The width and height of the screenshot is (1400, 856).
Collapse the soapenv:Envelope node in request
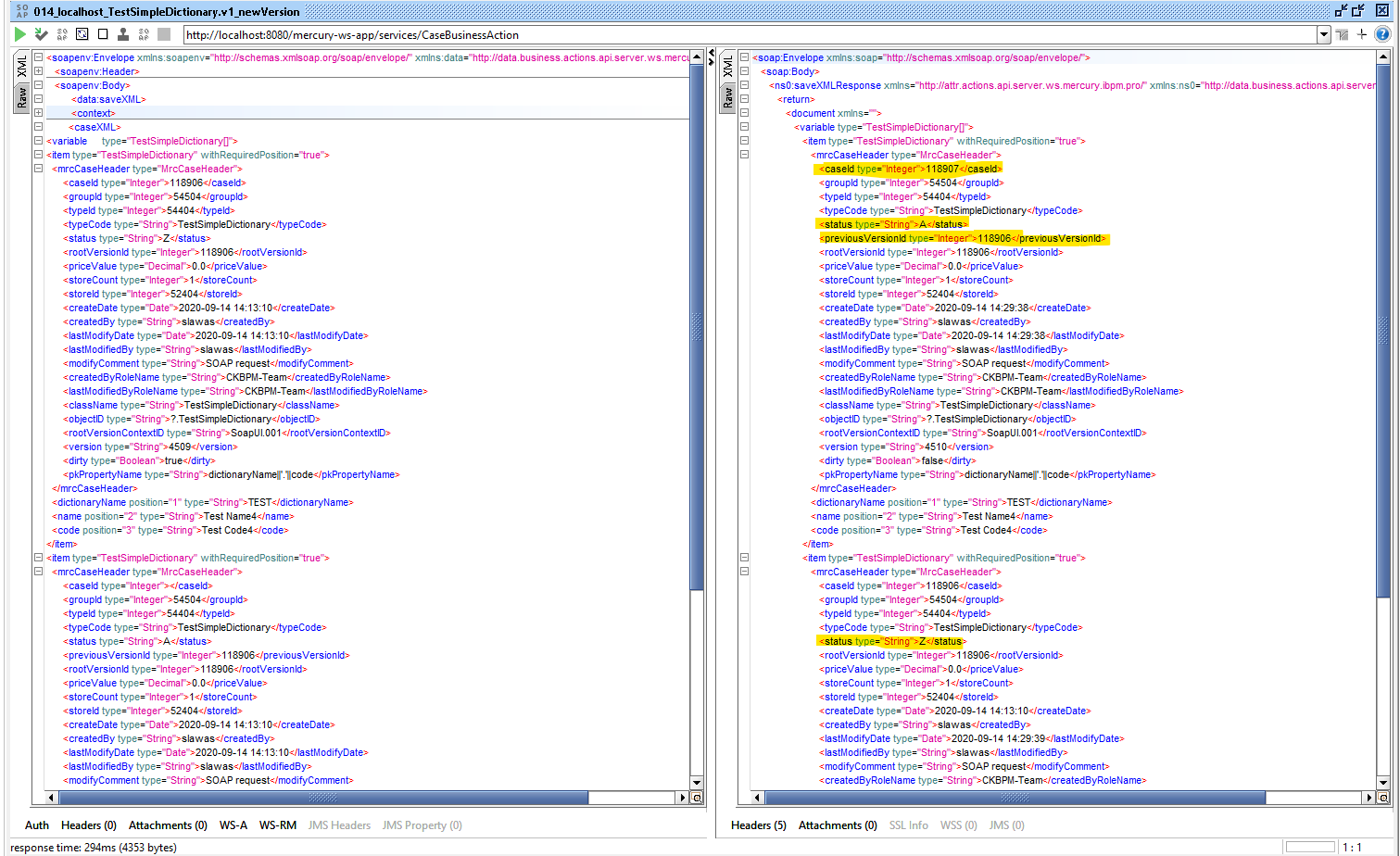point(38,57)
